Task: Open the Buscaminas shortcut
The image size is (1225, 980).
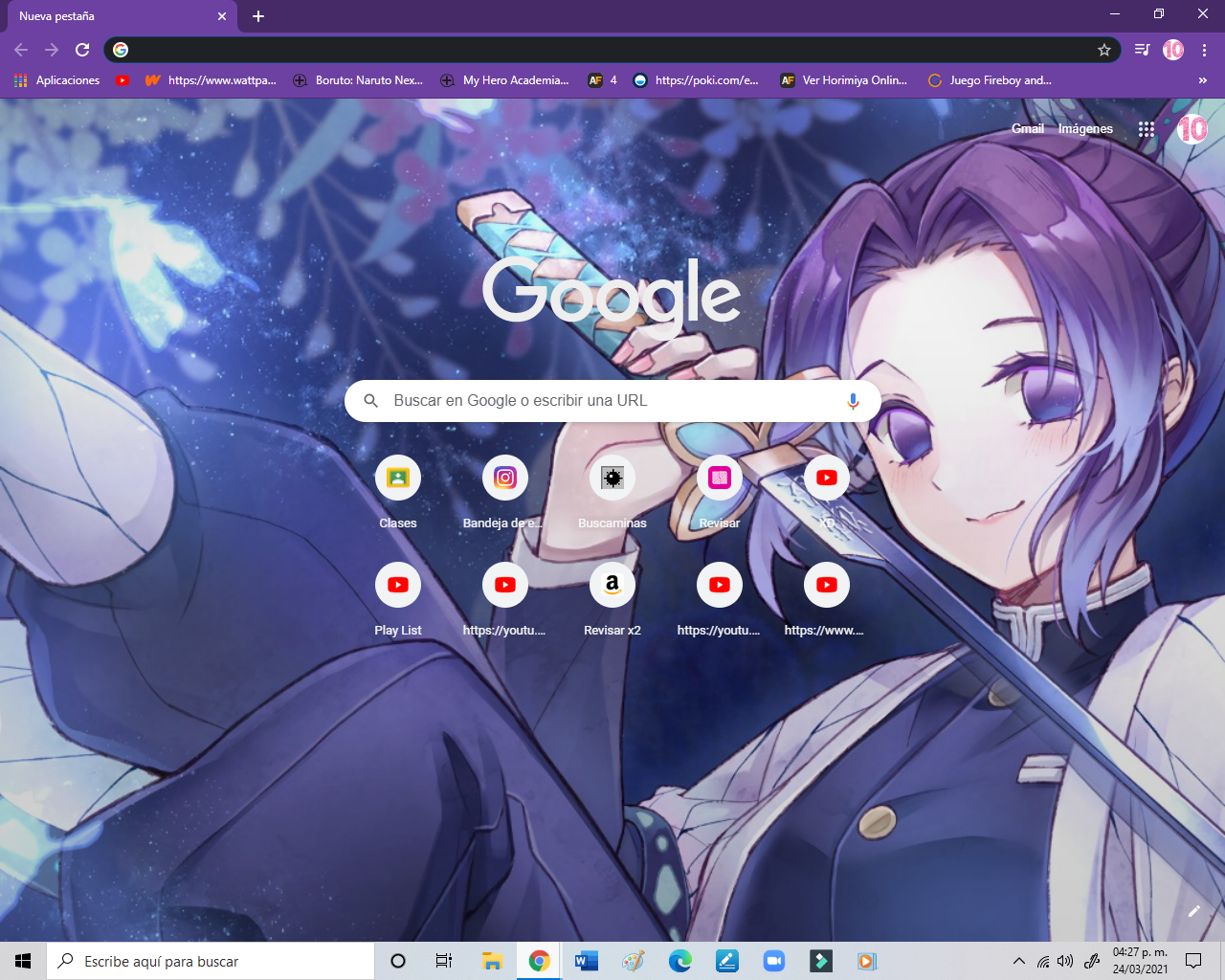Action: pos(612,494)
